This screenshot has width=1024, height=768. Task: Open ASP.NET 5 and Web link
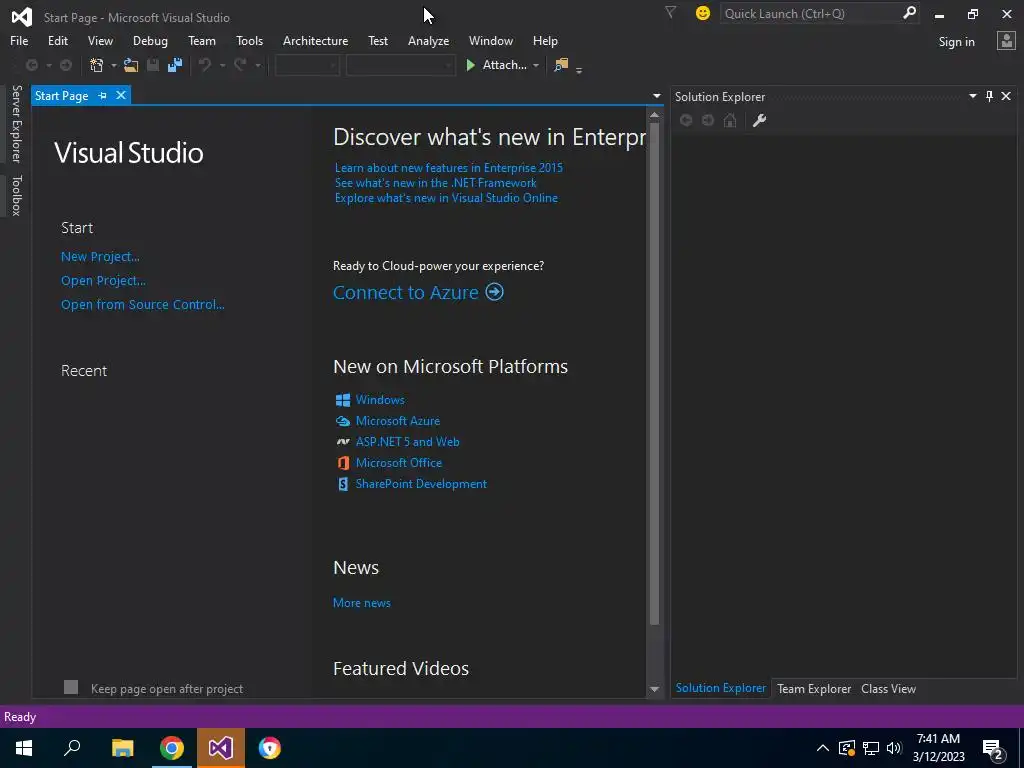(408, 441)
